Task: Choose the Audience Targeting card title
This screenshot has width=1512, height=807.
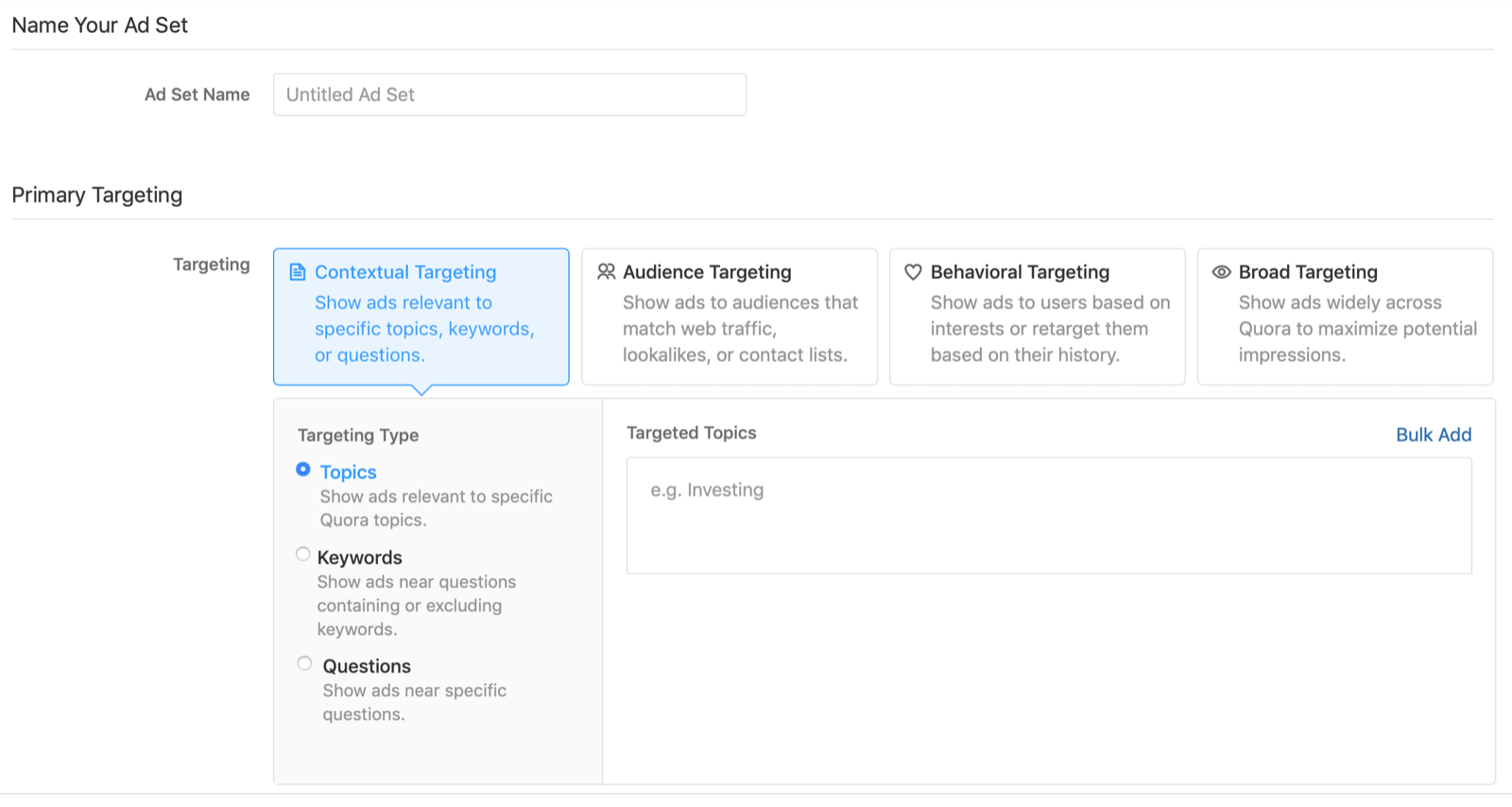Action: [x=707, y=272]
